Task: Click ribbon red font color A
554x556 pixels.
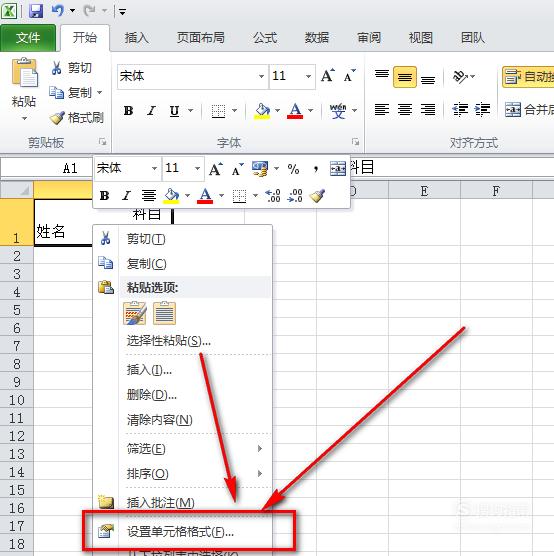Action: [295, 111]
